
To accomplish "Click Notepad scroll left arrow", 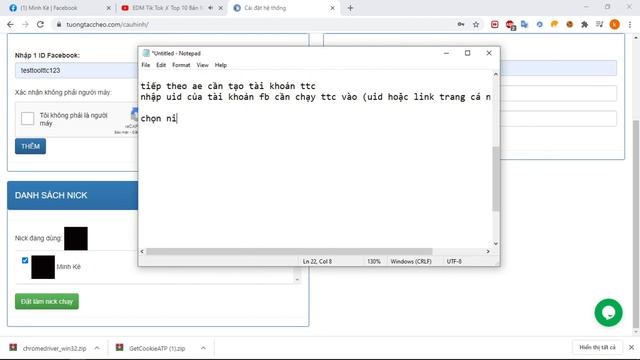I will coord(142,251).
